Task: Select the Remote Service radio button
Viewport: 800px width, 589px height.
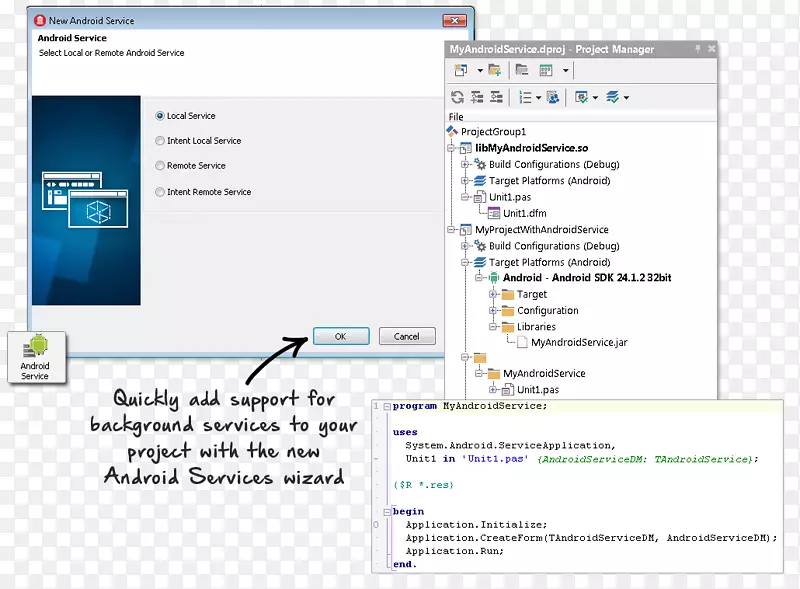Action: 160,166
